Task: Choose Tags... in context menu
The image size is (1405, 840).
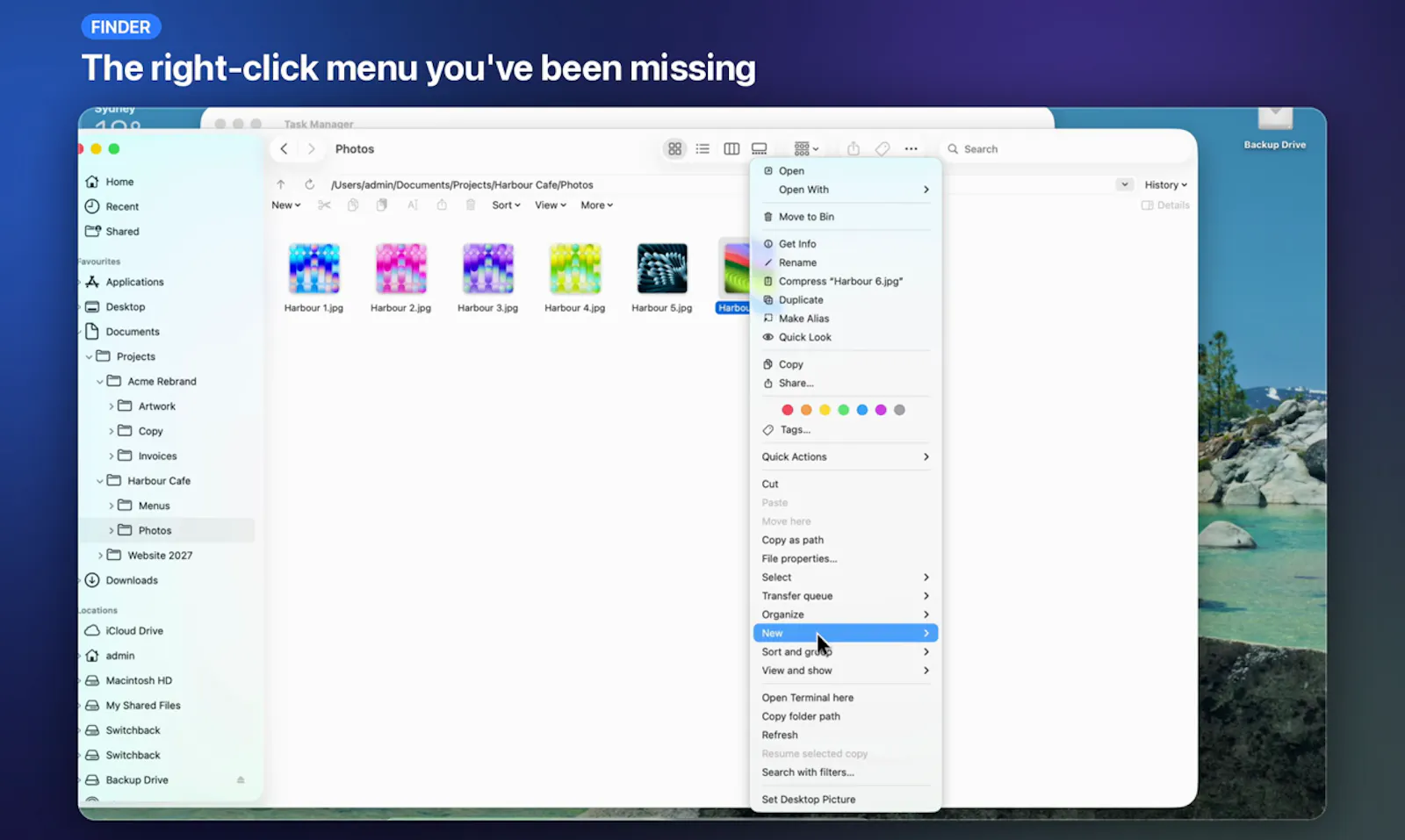Action: coord(846,430)
